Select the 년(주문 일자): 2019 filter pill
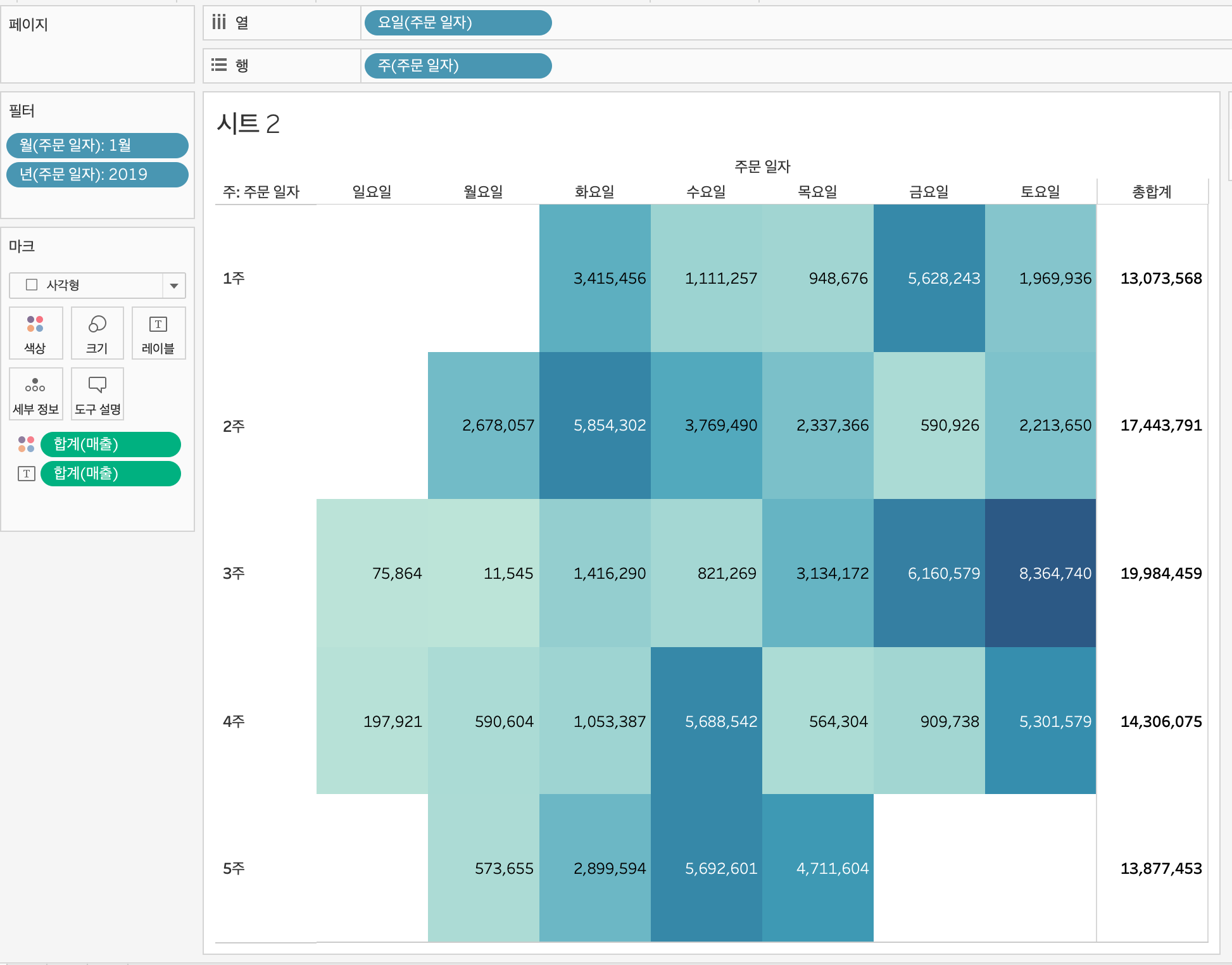Viewport: 1232px width, 965px height. (97, 175)
